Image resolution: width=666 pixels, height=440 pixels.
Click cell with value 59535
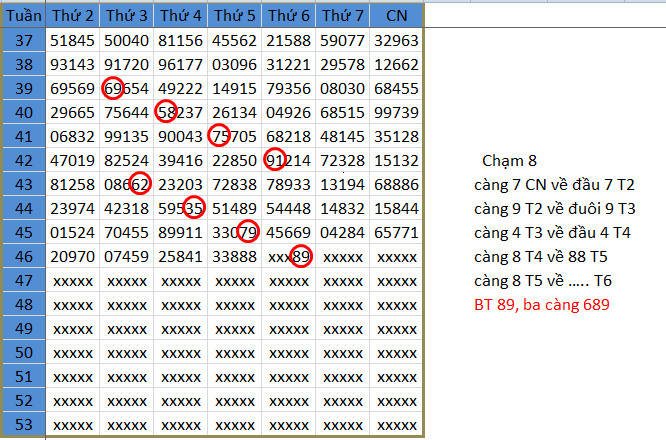[x=181, y=209]
